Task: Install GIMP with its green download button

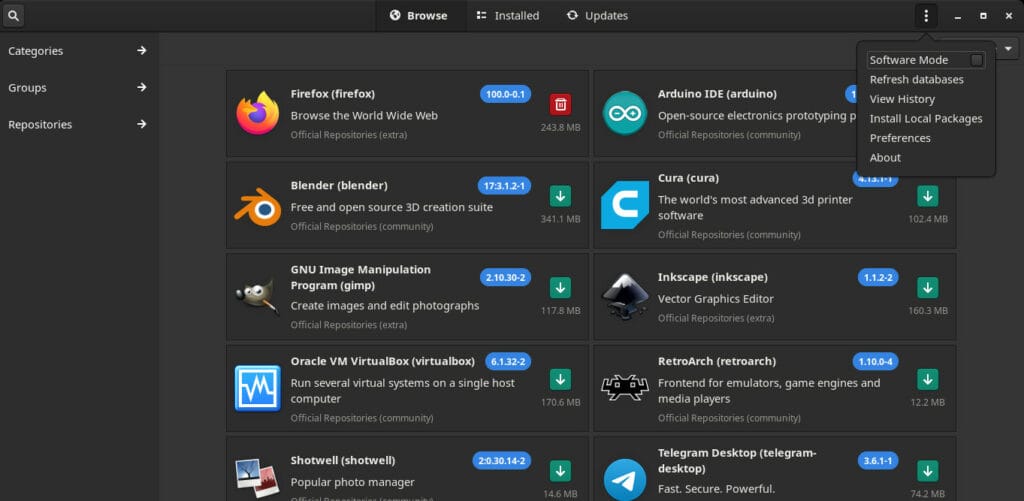Action: 560,287
